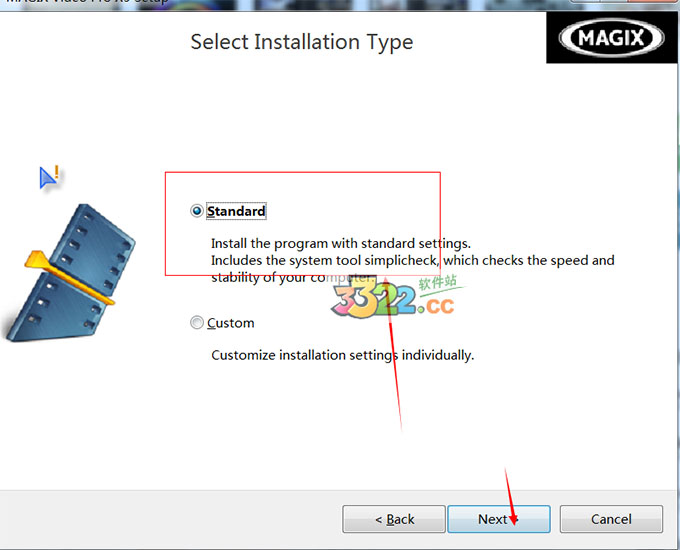Click the MAGIX logo
This screenshot has width=680, height=550.
point(611,38)
